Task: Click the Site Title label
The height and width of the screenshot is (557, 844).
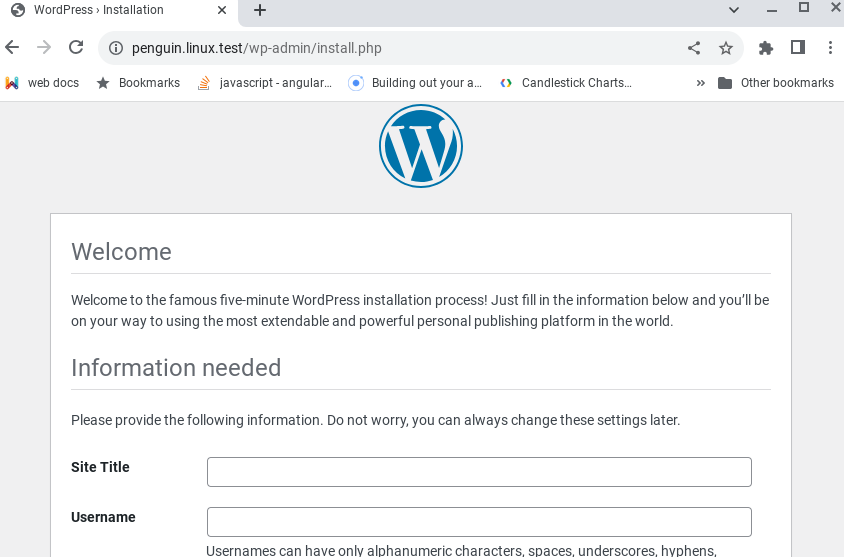Action: (x=100, y=467)
